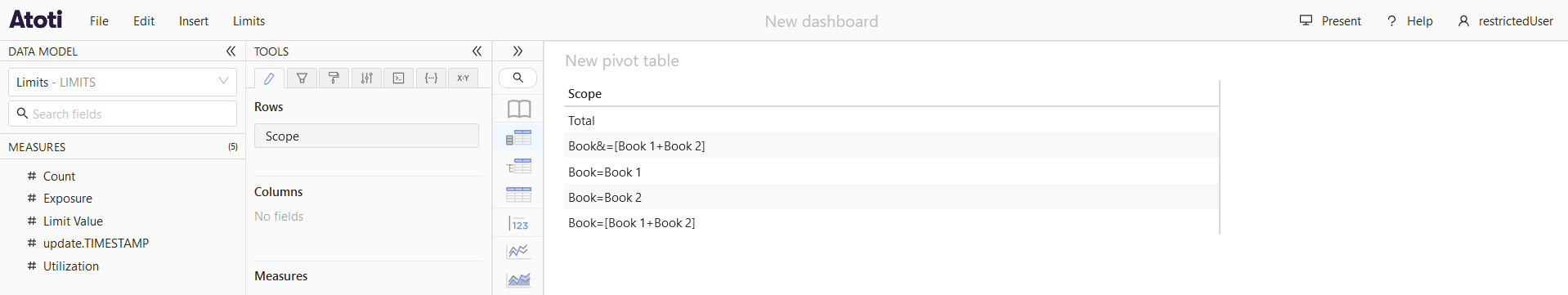Open the Insert menu
Screen dimensions: 1568x295
[x=194, y=21]
